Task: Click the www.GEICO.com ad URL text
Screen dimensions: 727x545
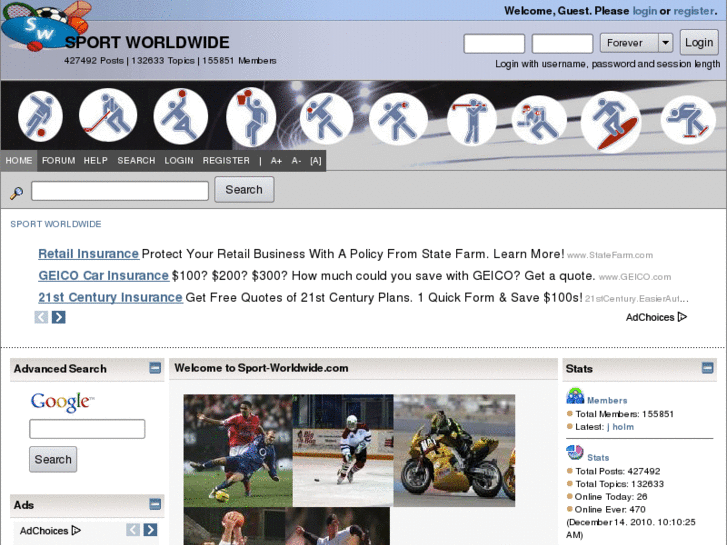Action: point(635,277)
